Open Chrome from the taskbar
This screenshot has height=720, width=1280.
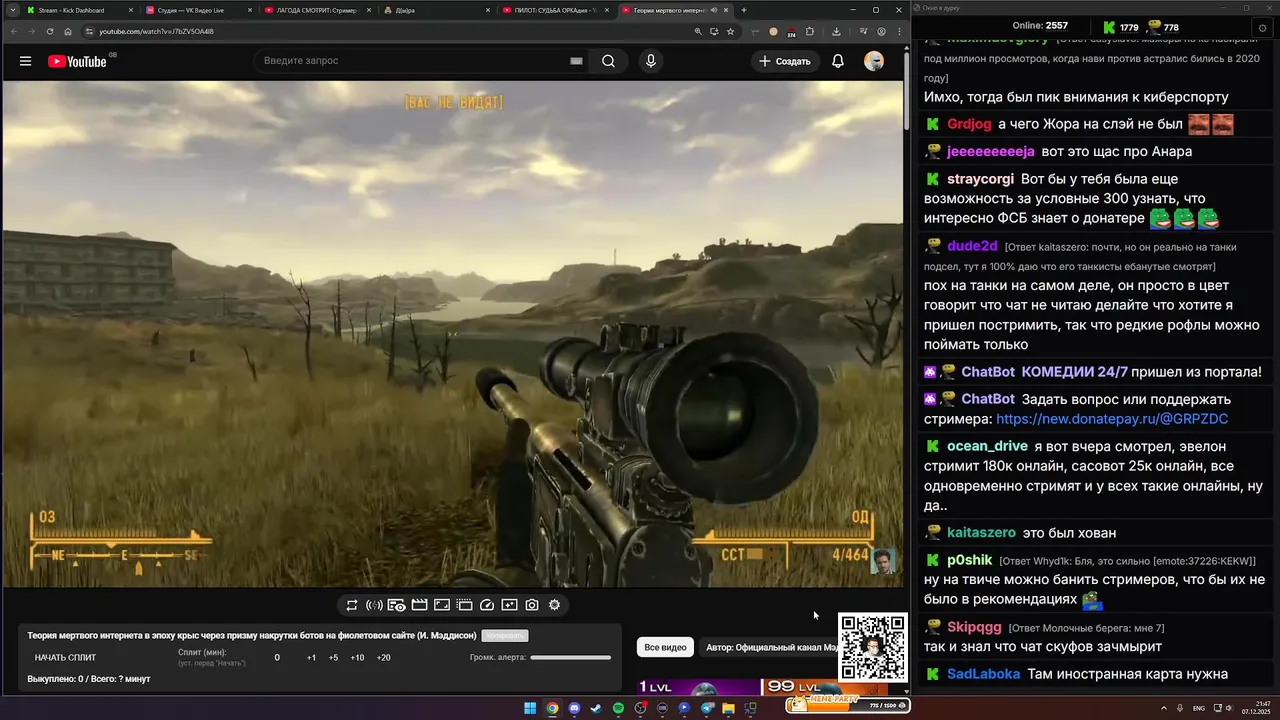[x=552, y=708]
